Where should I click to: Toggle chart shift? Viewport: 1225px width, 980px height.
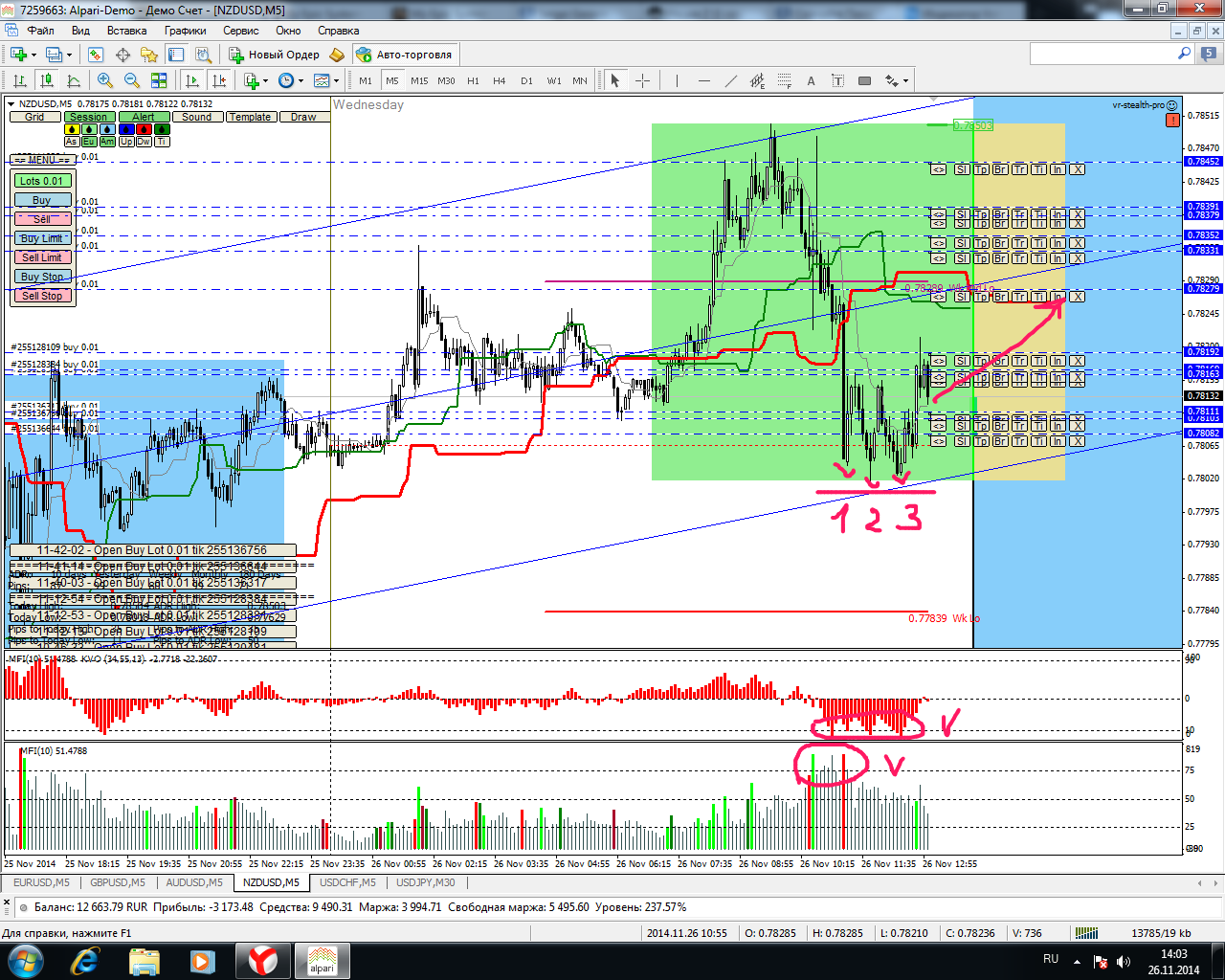click(219, 80)
